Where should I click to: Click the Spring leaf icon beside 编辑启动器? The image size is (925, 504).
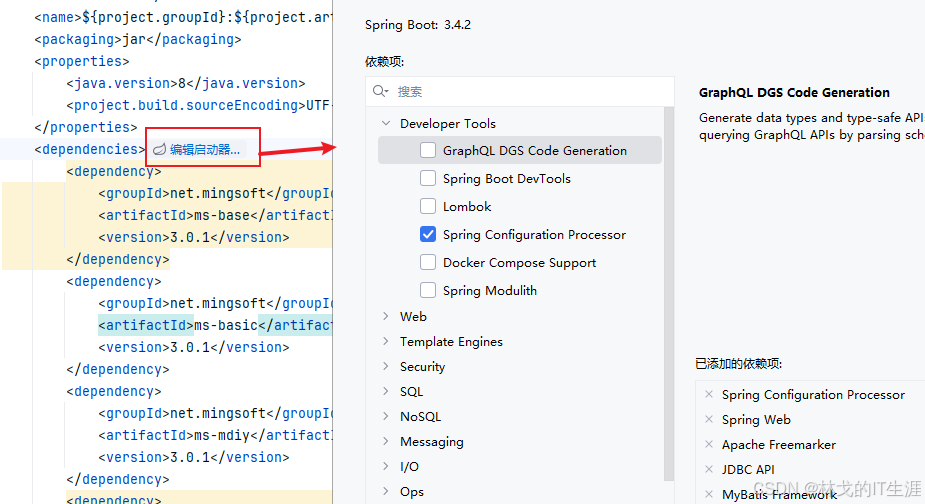(159, 150)
